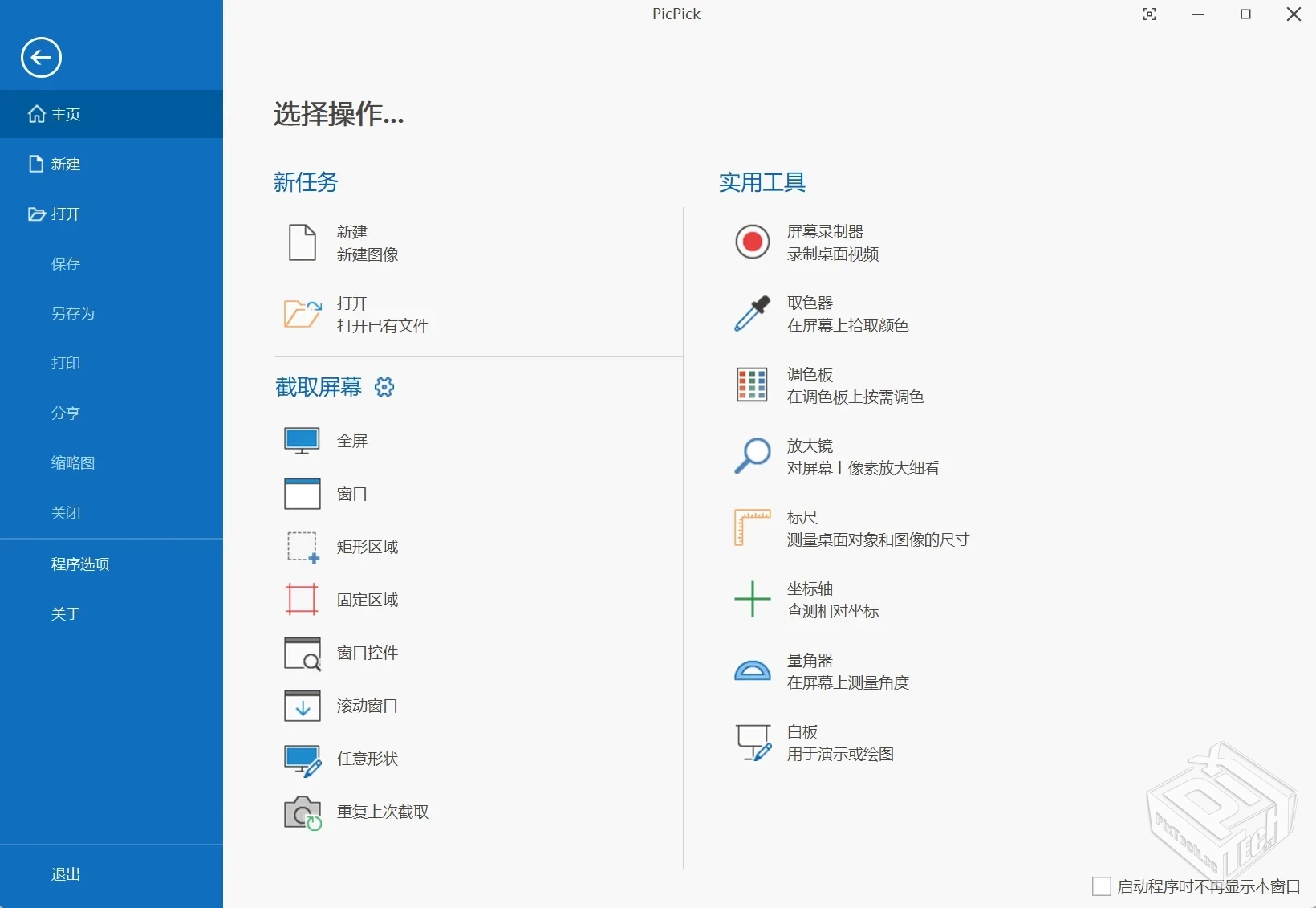Switch to the 分享 share section
The height and width of the screenshot is (908, 1316).
[67, 413]
